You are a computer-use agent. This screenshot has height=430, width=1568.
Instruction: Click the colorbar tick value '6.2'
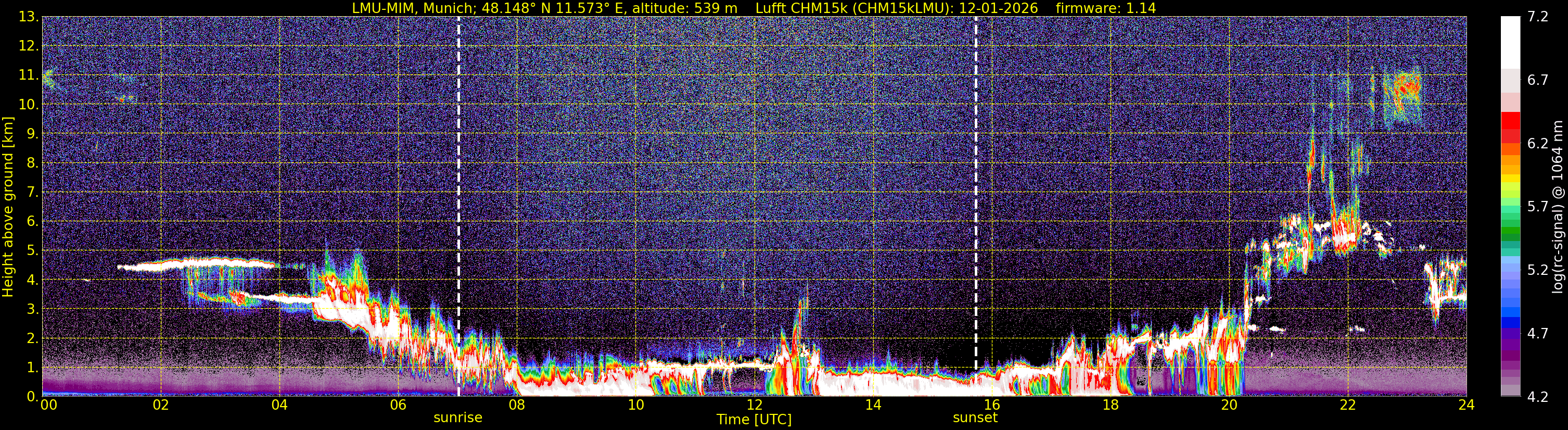(x=1538, y=144)
